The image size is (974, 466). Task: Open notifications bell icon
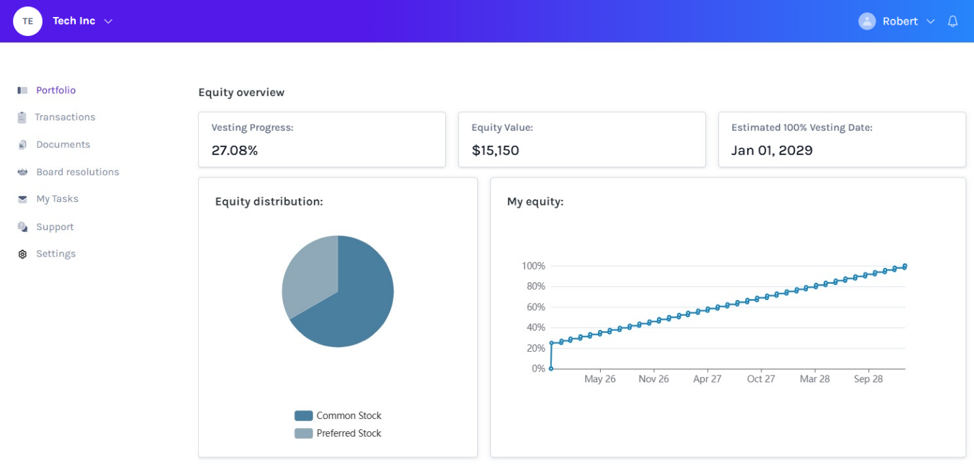pos(952,21)
